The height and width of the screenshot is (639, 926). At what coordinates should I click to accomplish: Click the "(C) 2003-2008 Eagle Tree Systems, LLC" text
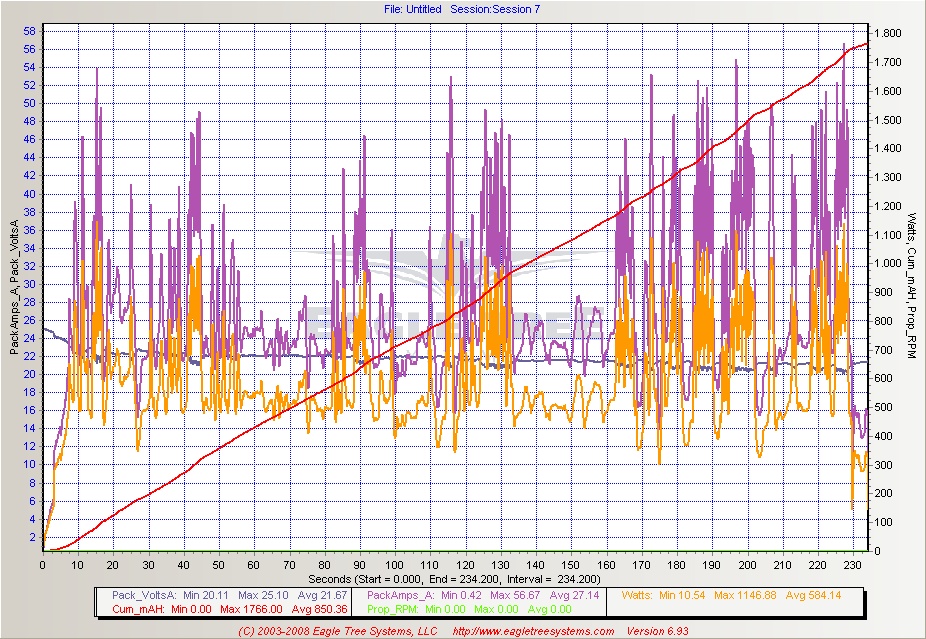point(338,631)
